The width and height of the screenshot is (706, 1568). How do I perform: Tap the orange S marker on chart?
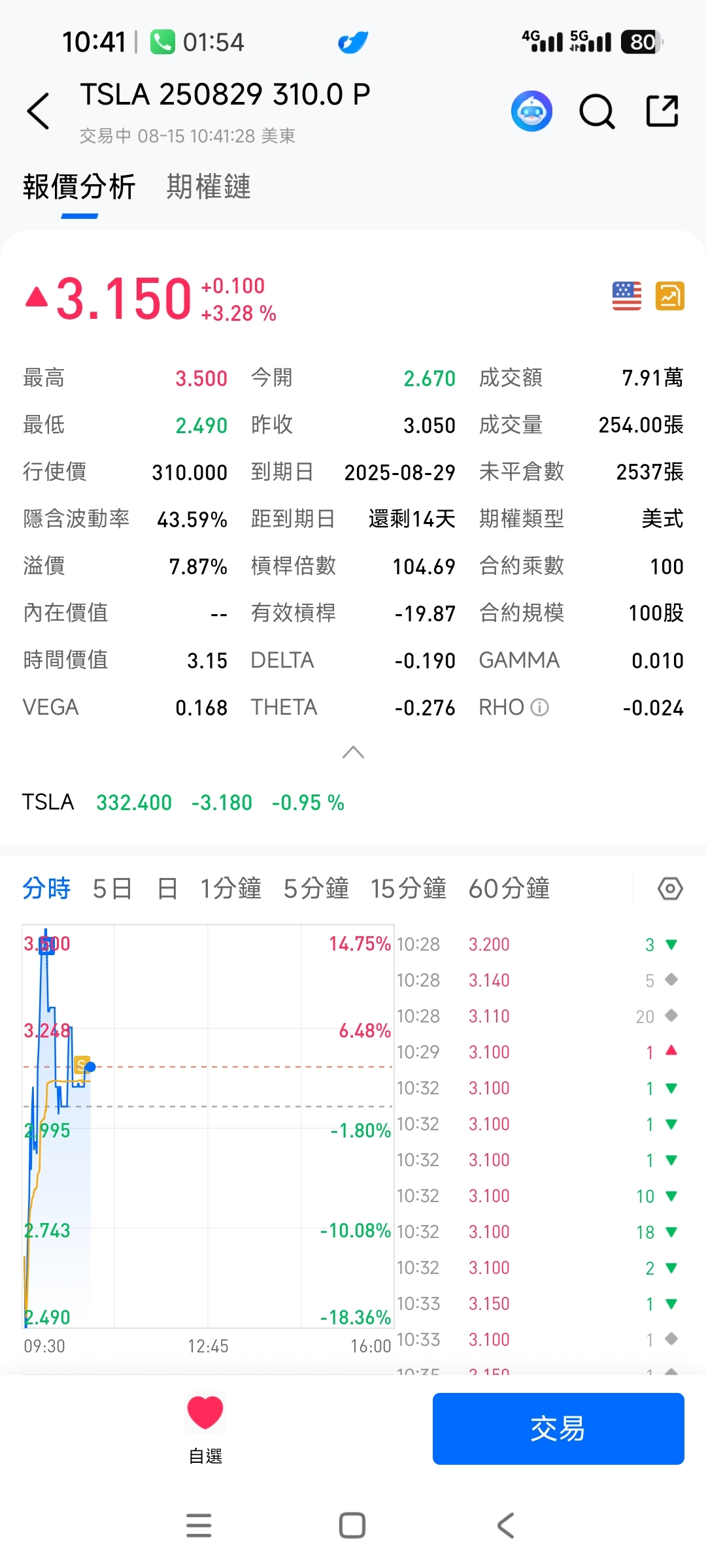81,1065
